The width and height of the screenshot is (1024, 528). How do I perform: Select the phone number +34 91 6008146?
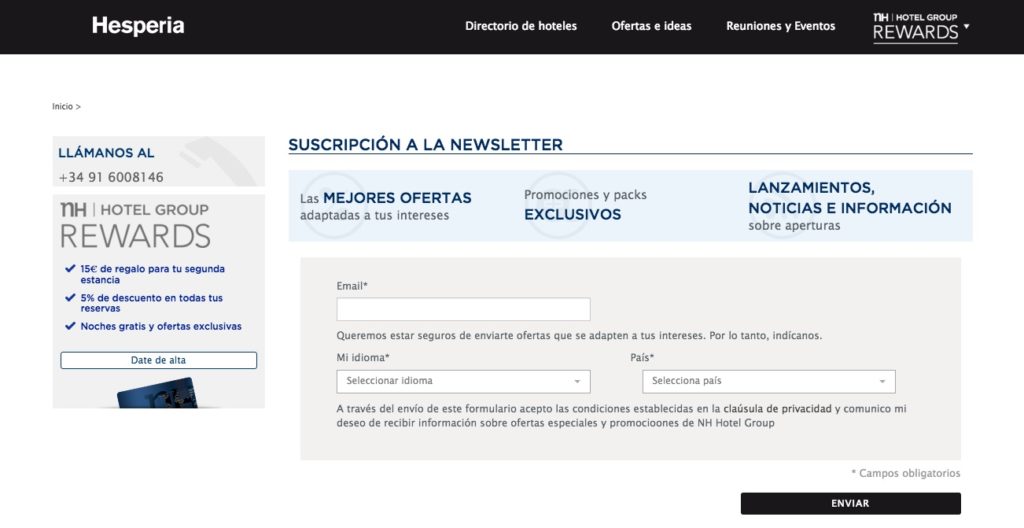coord(111,177)
